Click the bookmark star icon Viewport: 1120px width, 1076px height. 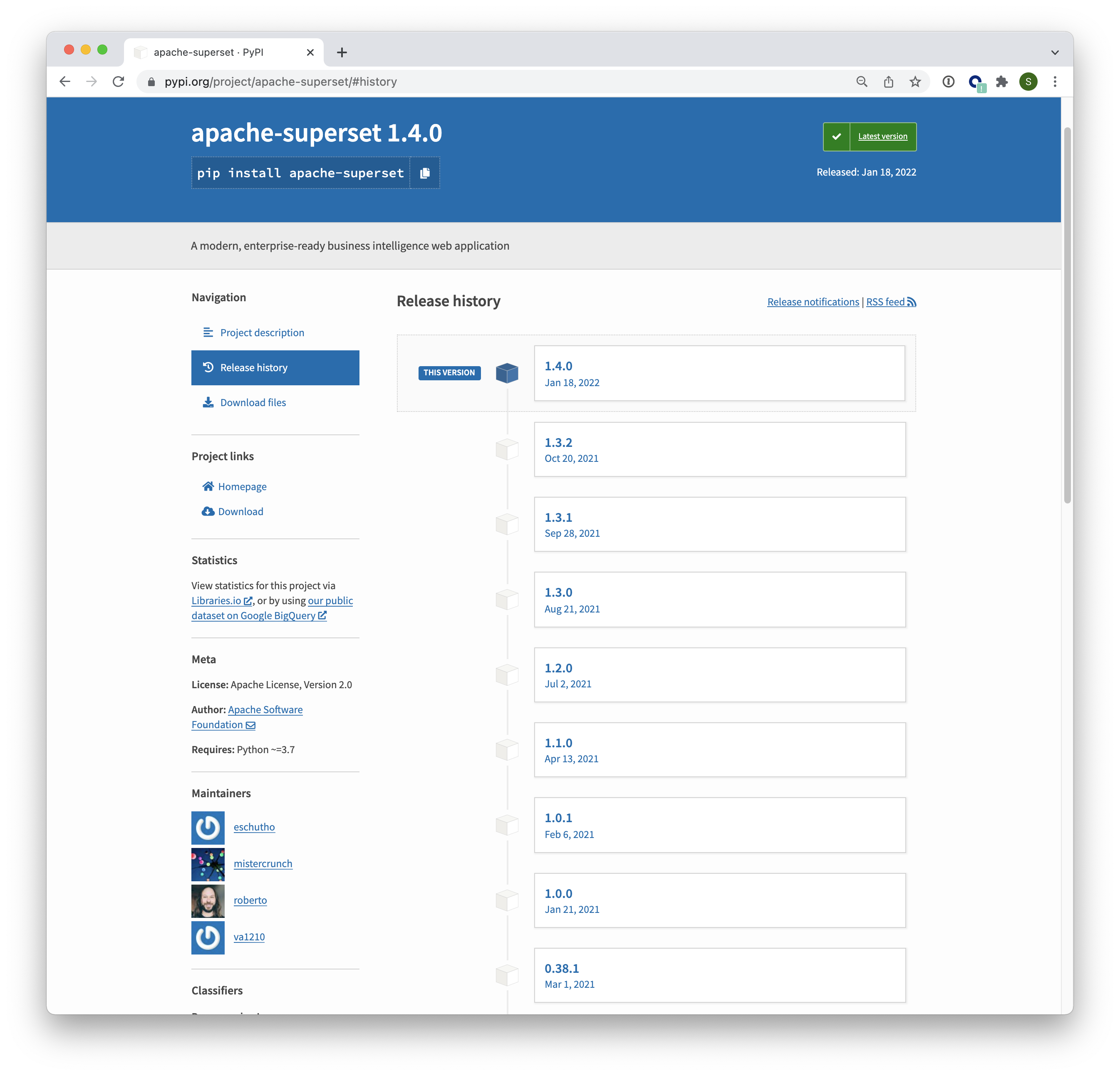pos(915,82)
